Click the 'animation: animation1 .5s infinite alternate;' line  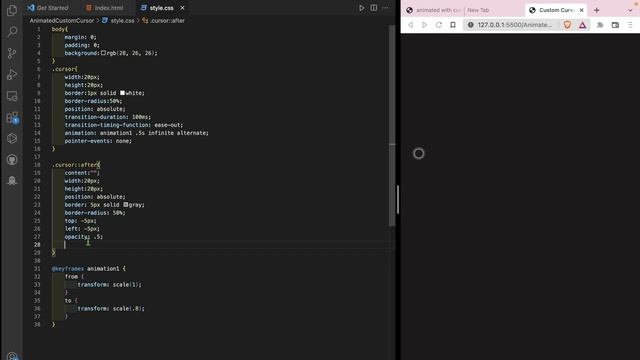pos(136,133)
